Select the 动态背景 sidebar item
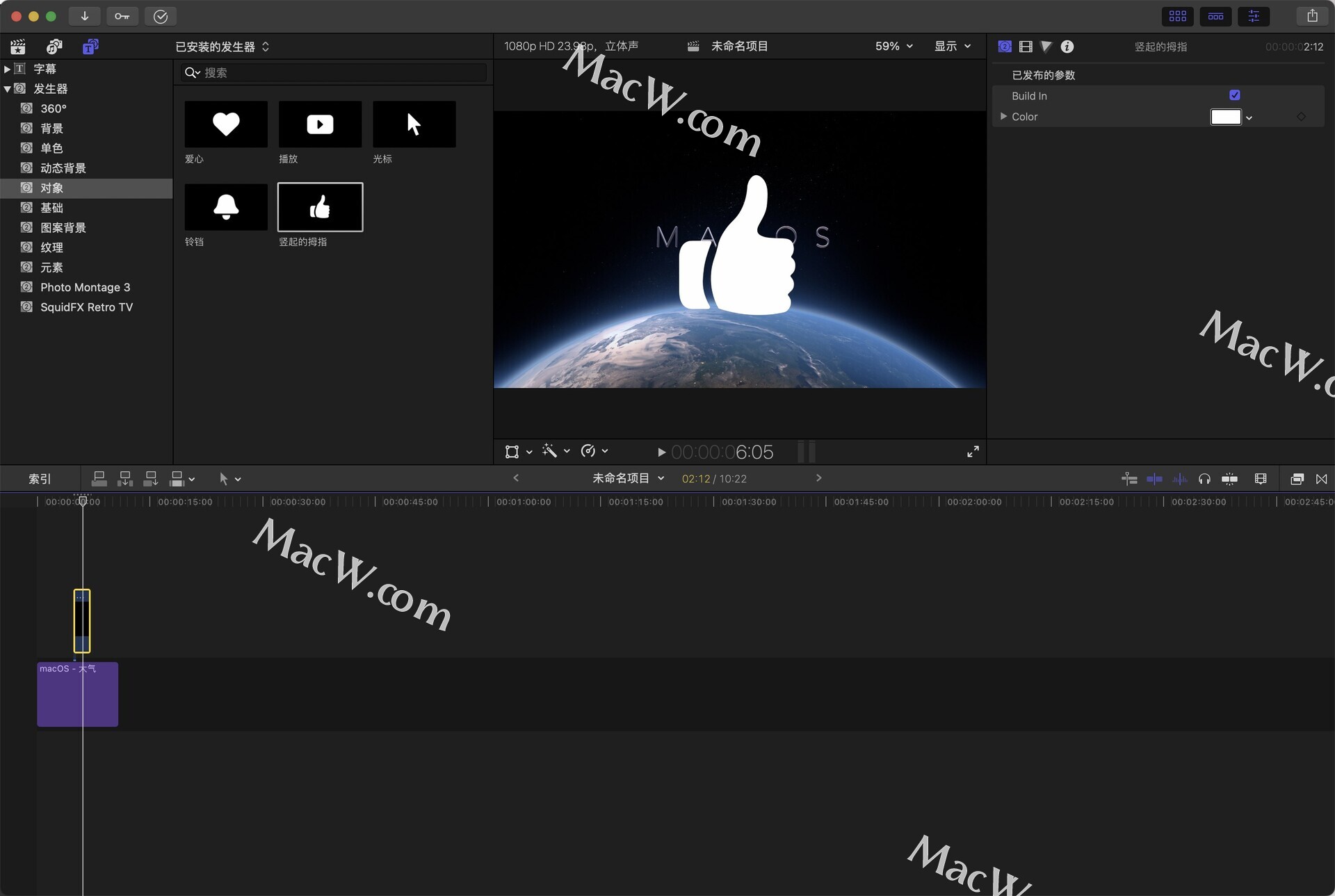Viewport: 1335px width, 896px height. pos(63,168)
